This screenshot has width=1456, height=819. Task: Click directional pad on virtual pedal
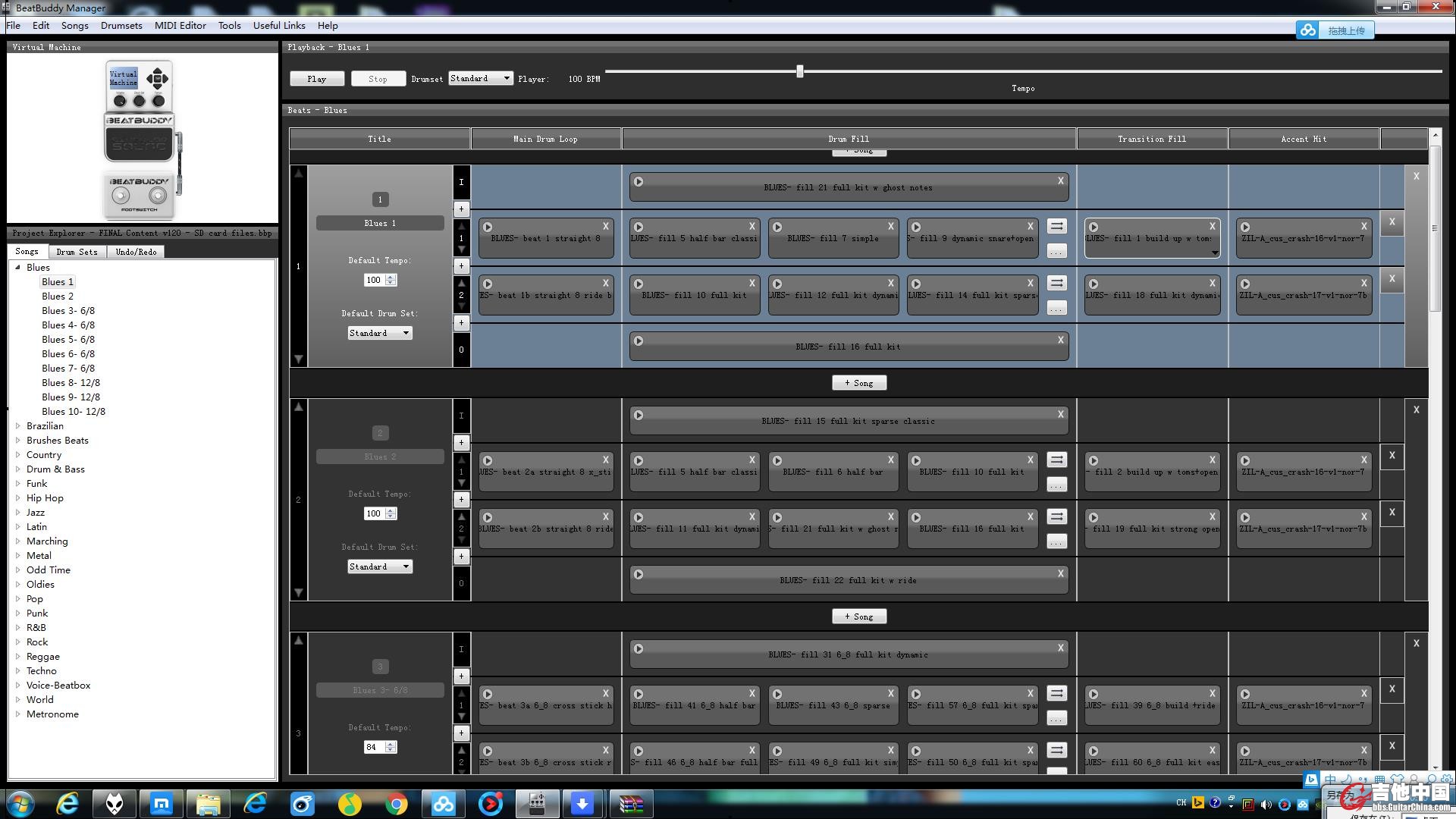[158, 78]
